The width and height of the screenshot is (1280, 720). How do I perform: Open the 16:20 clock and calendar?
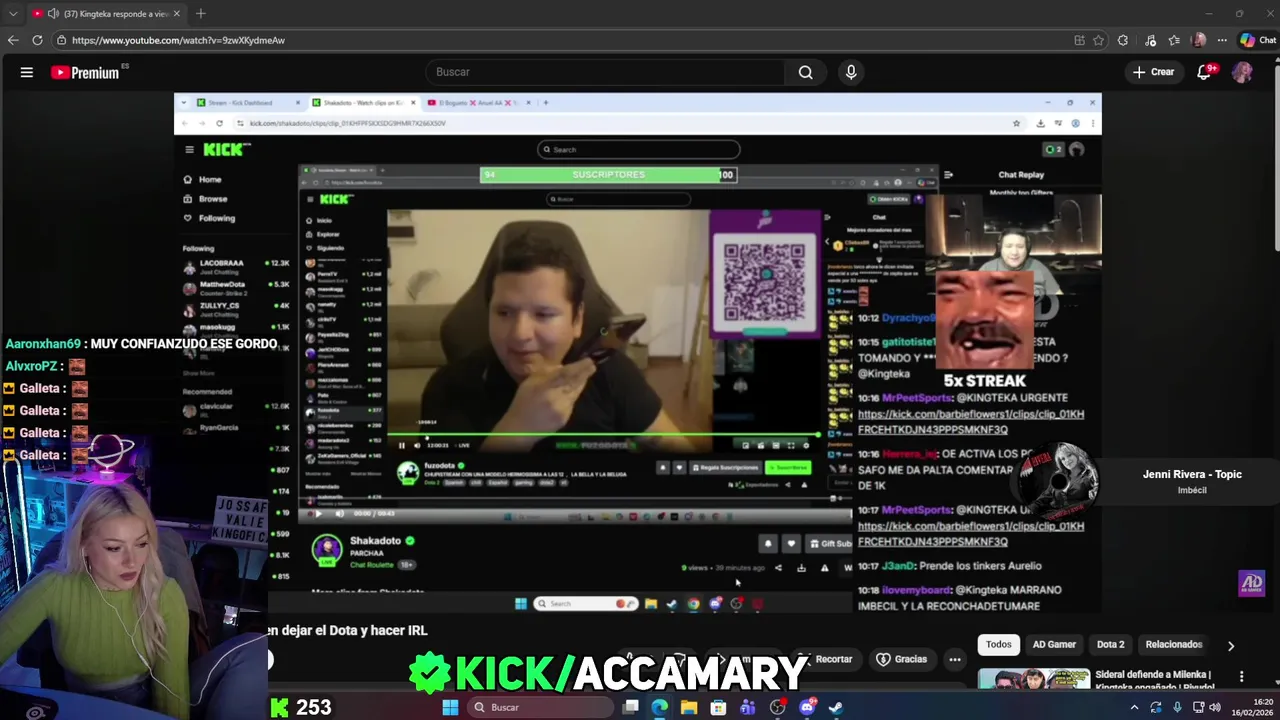point(1252,707)
